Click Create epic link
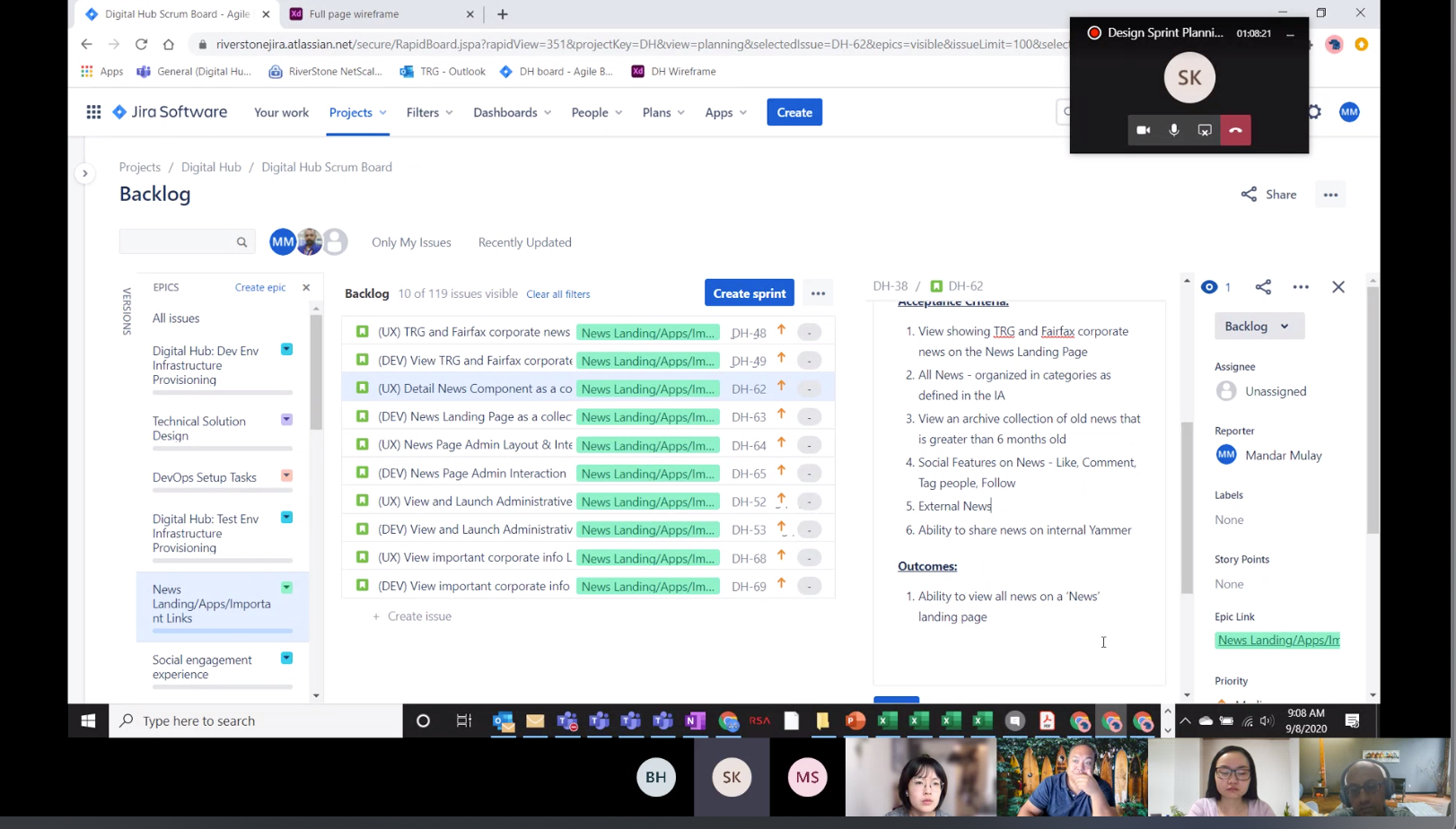 pos(260,288)
